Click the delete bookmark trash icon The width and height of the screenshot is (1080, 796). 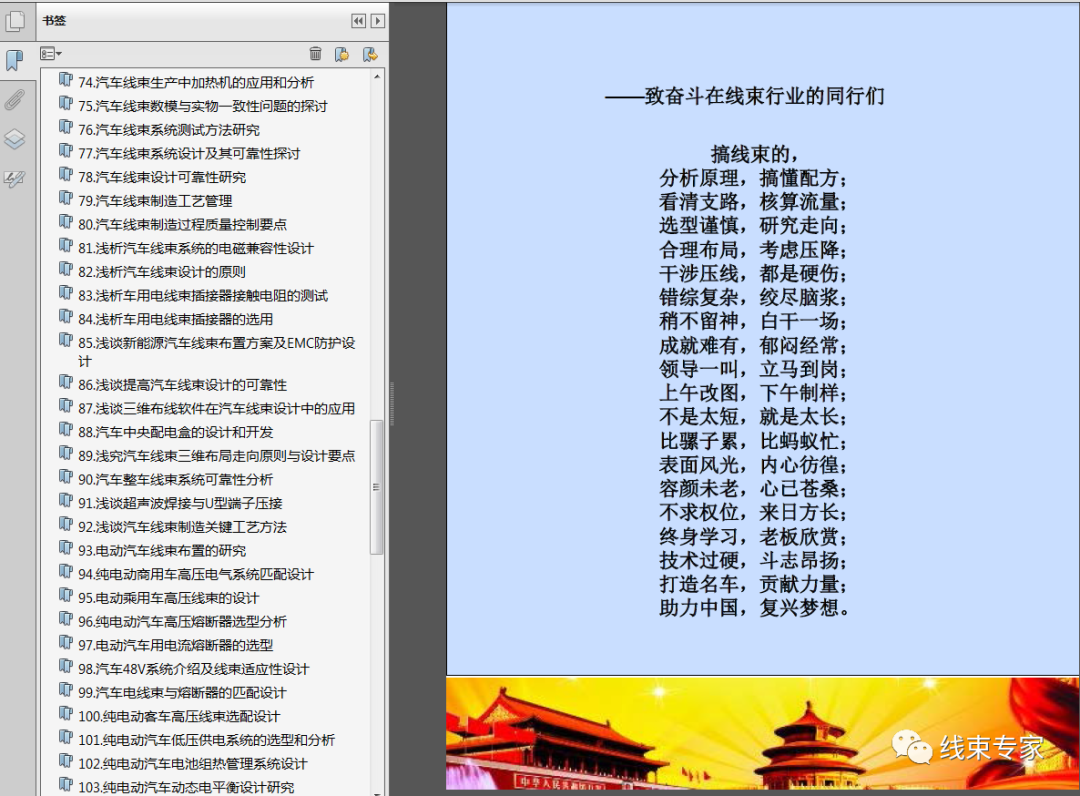pos(315,54)
